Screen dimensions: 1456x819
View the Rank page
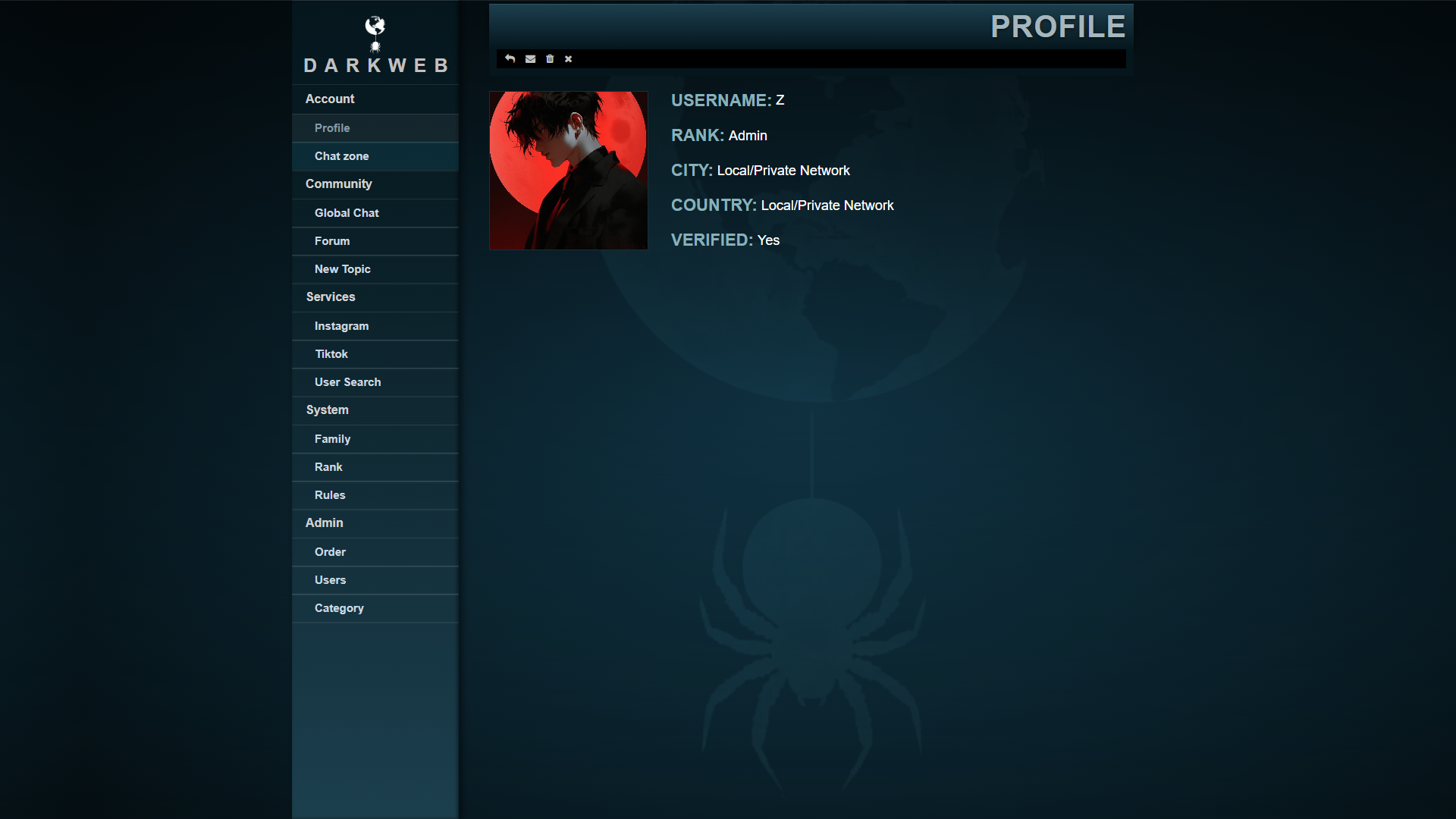tap(375, 467)
